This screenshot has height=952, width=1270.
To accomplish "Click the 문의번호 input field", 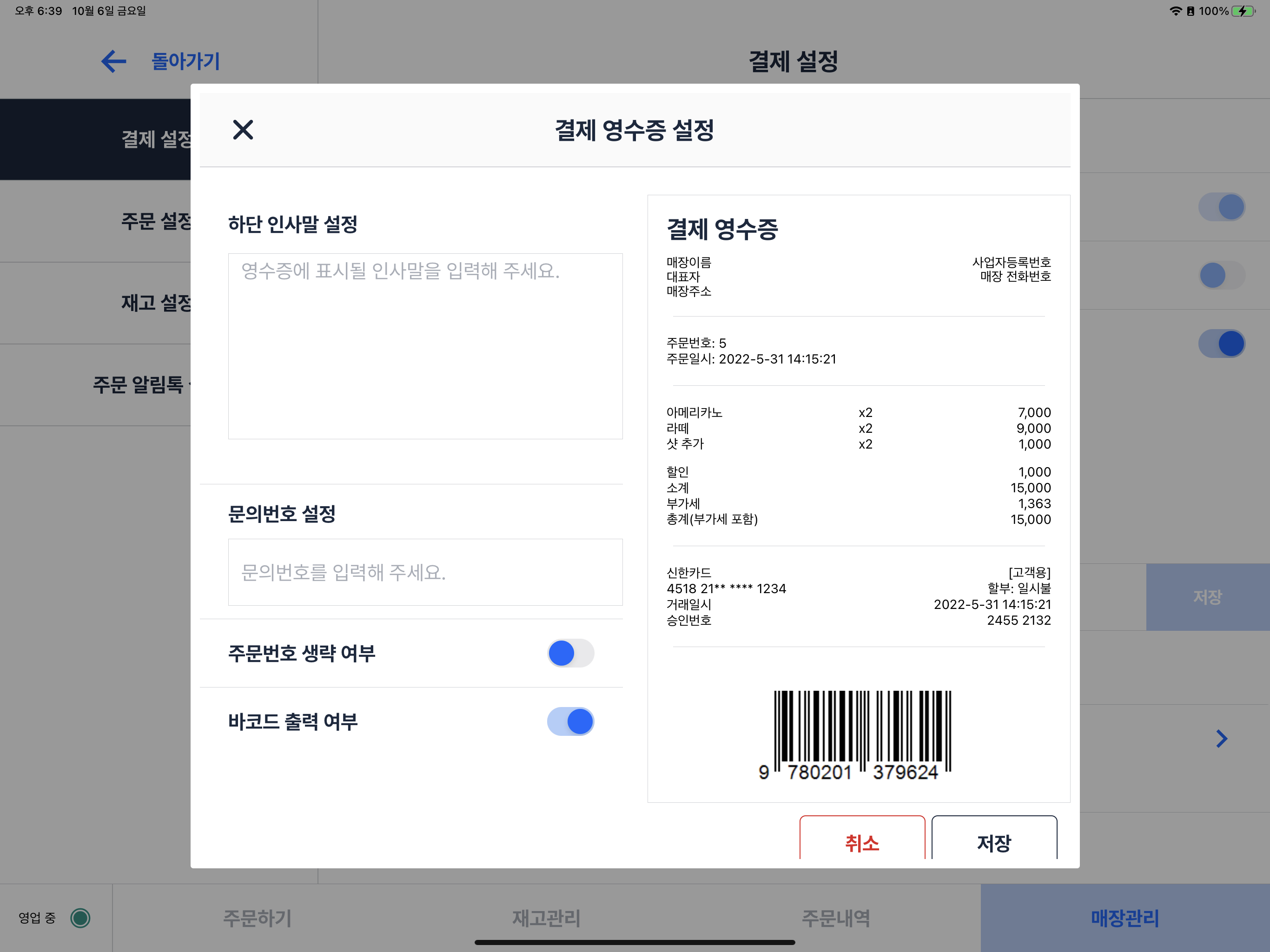I will (x=425, y=572).
